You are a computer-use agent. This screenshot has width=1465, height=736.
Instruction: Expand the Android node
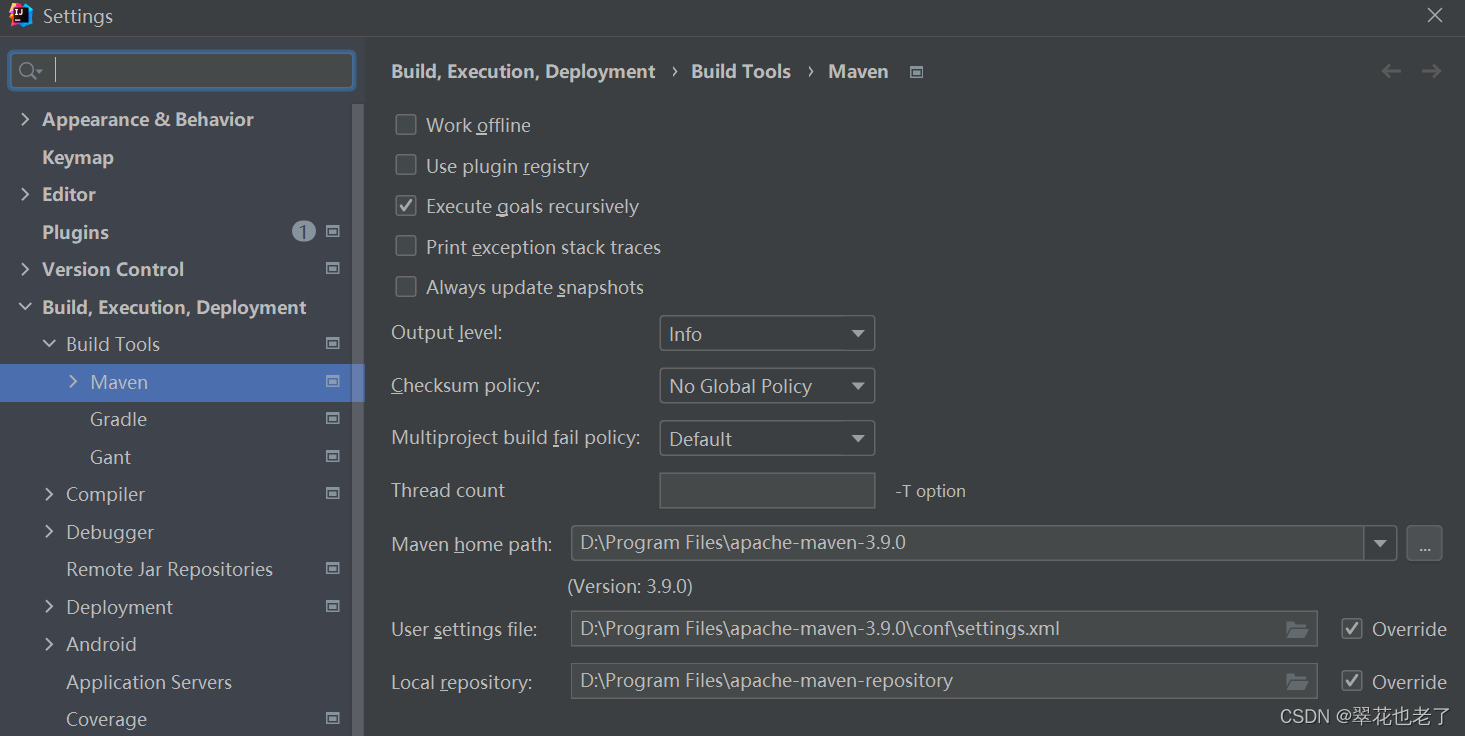click(49, 644)
